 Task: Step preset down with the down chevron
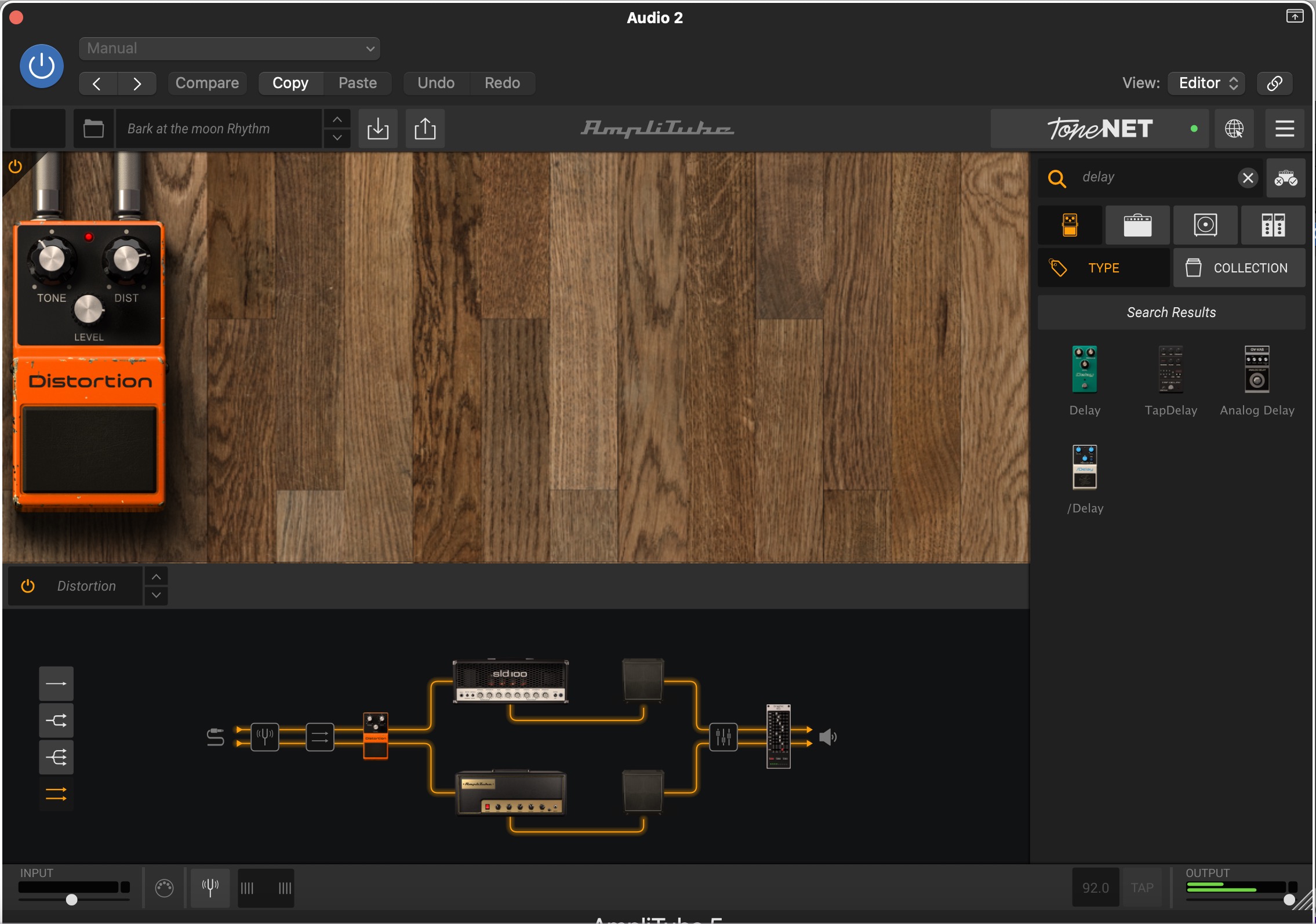point(337,138)
